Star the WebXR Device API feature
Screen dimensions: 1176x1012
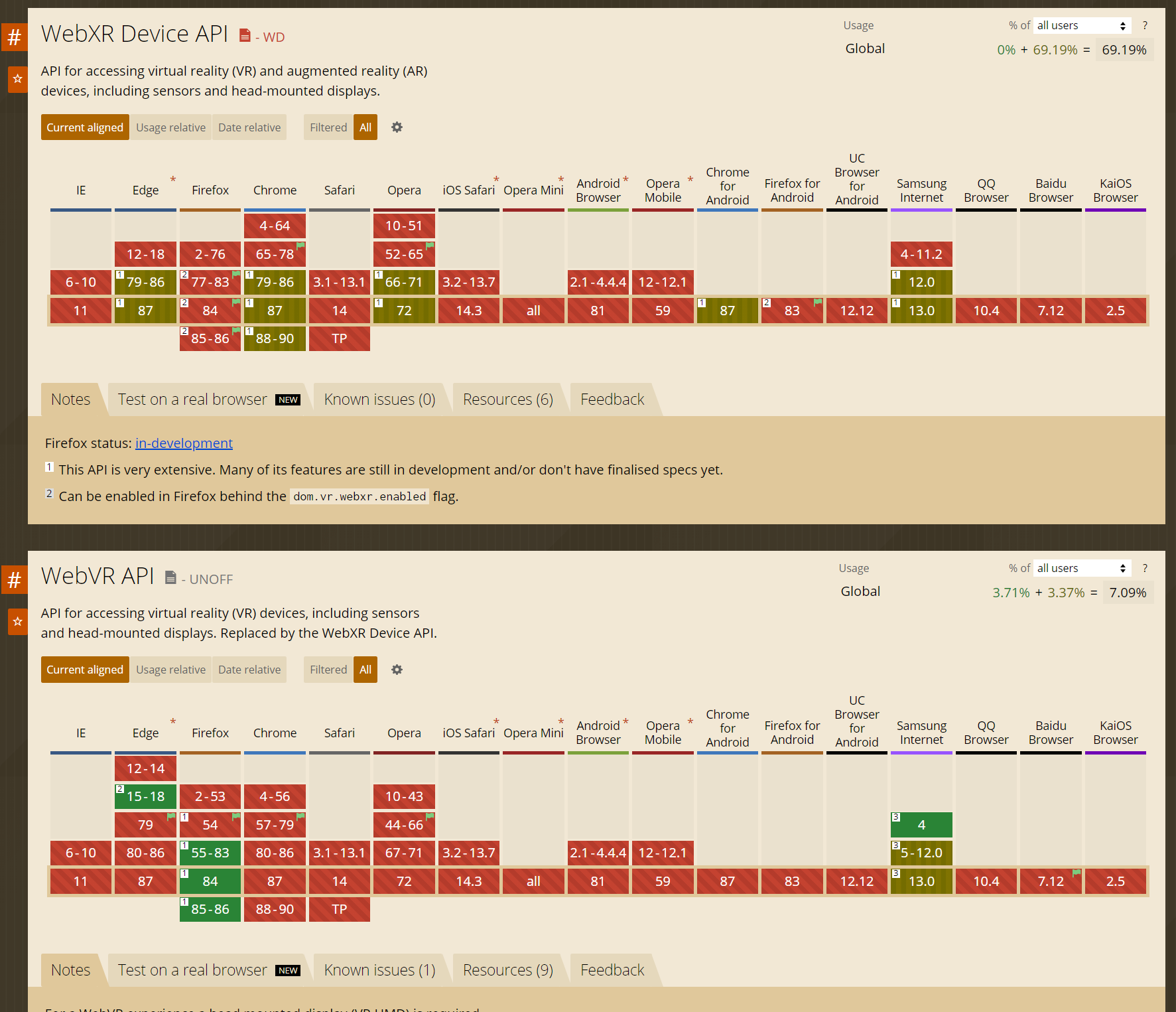18,79
